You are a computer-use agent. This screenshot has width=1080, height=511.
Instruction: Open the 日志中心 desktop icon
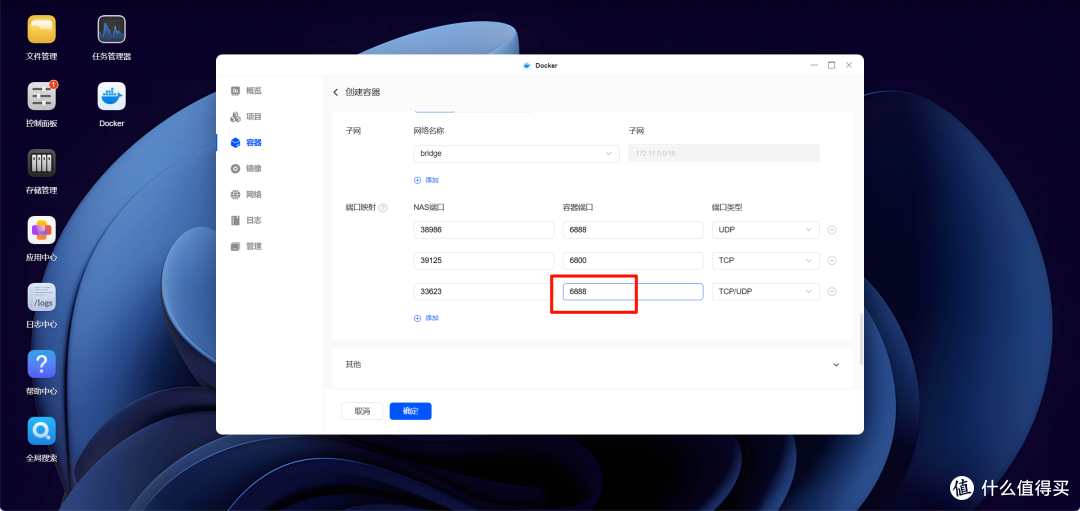[41, 297]
